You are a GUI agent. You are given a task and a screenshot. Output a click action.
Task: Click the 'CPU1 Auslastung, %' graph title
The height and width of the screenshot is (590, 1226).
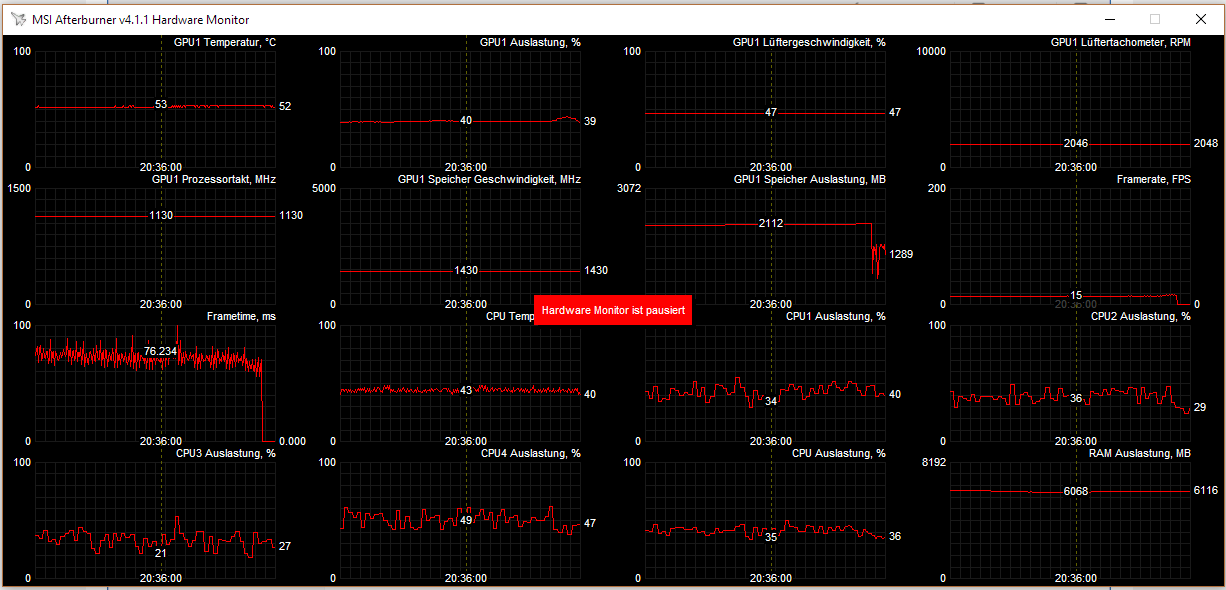836,316
